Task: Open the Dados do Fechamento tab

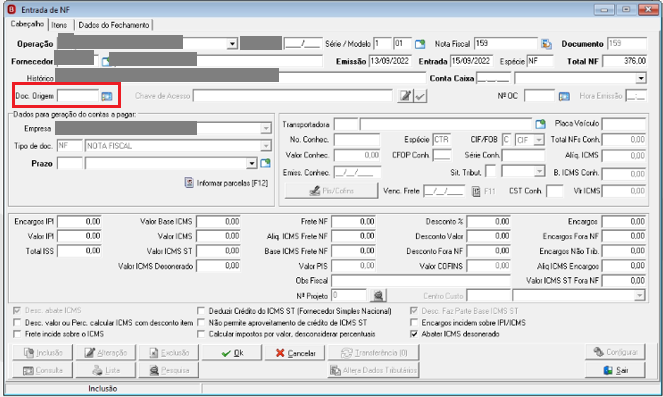Action: coord(114,25)
